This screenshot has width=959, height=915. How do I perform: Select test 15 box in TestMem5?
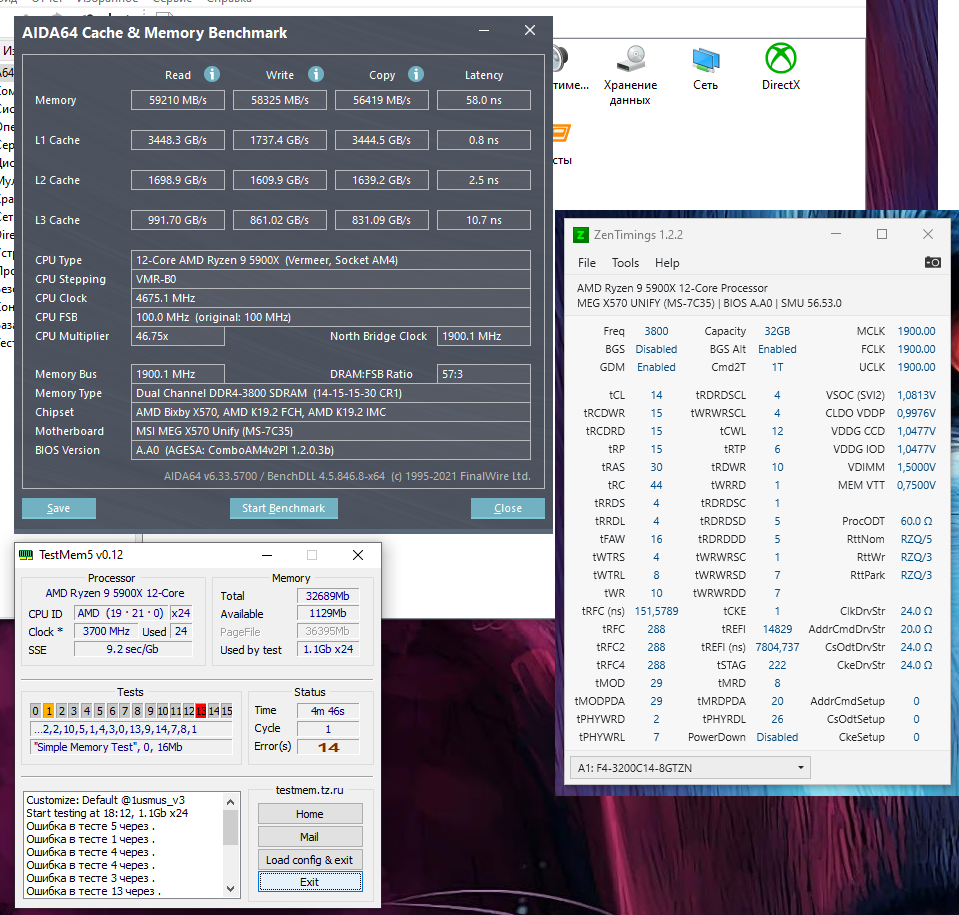point(227,711)
